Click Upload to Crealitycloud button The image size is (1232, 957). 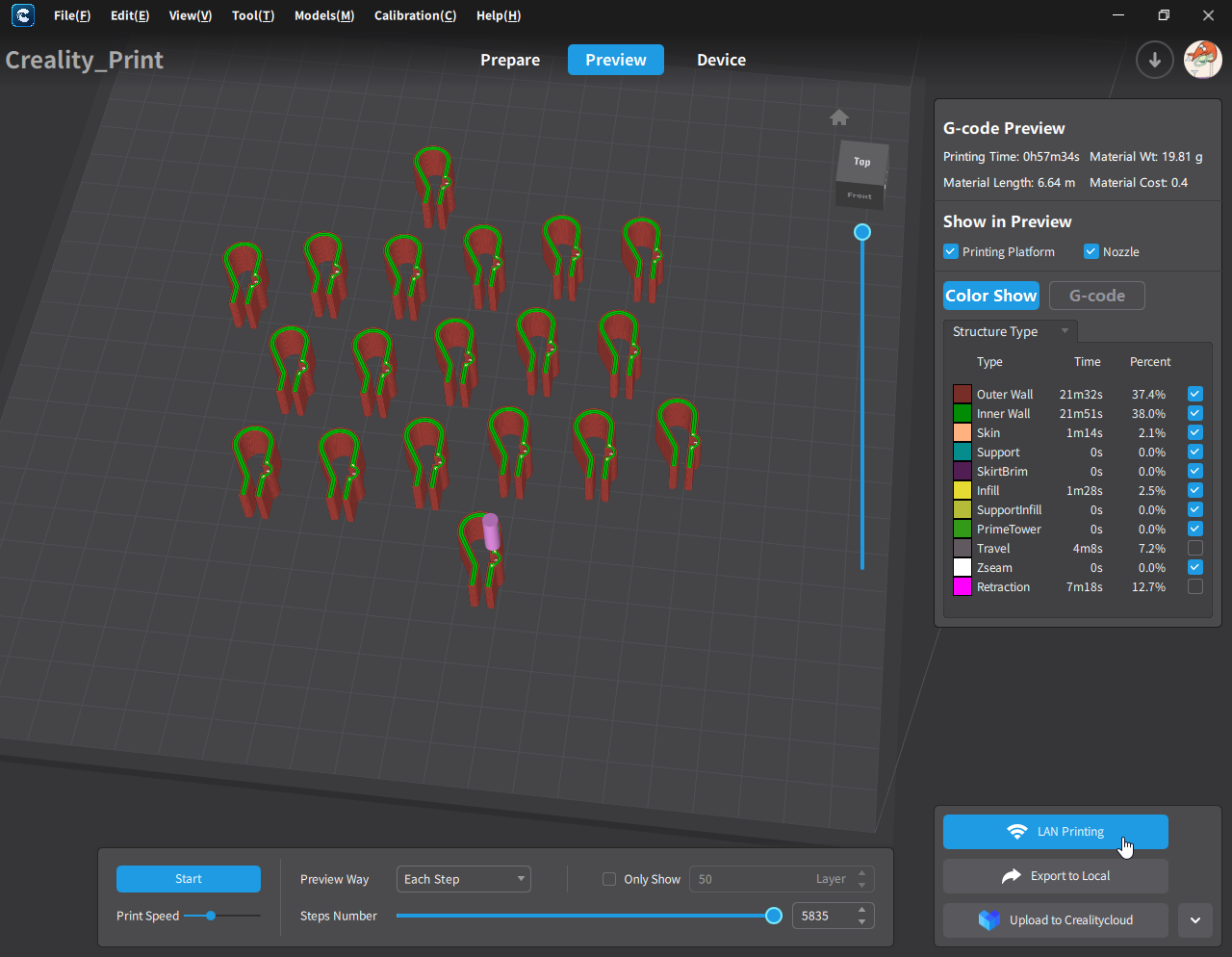tap(1056, 920)
